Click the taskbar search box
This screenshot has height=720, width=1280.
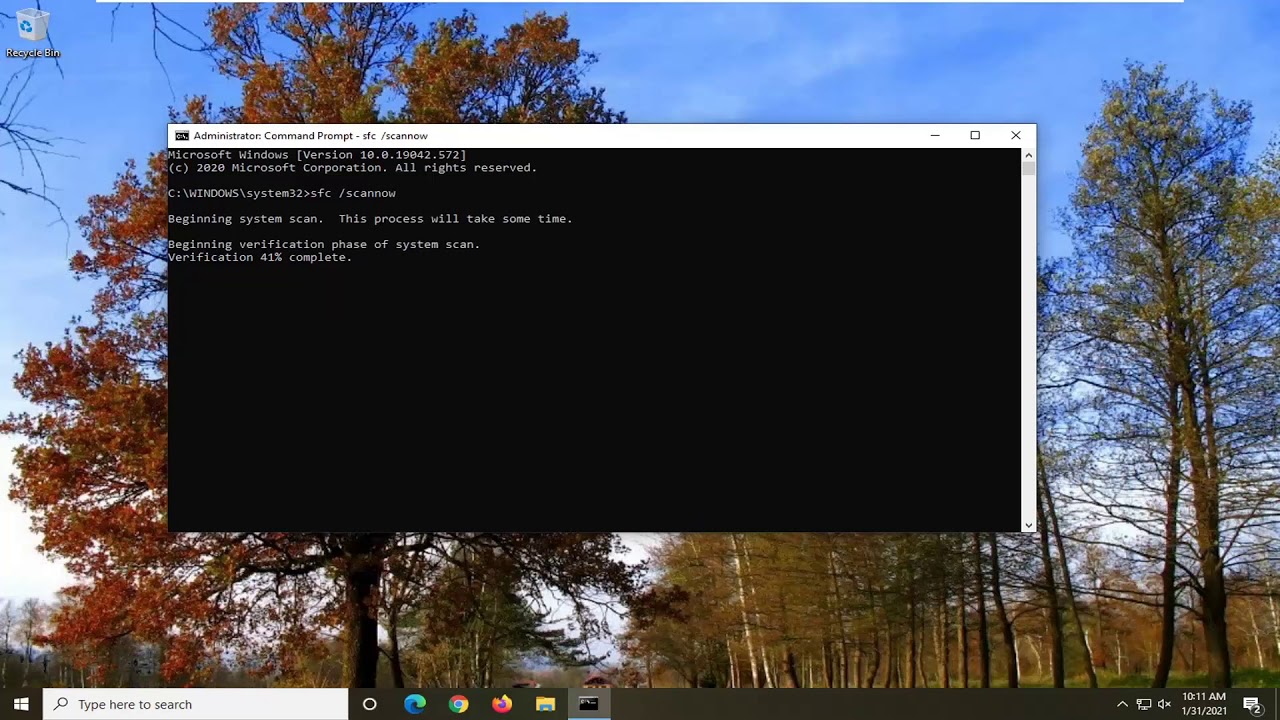[195, 704]
